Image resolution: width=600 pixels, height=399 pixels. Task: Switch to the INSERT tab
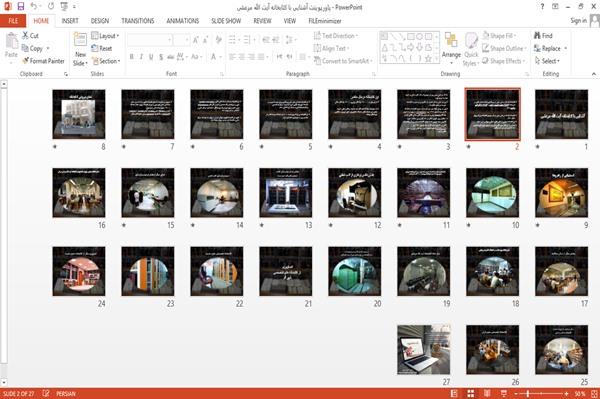point(70,21)
